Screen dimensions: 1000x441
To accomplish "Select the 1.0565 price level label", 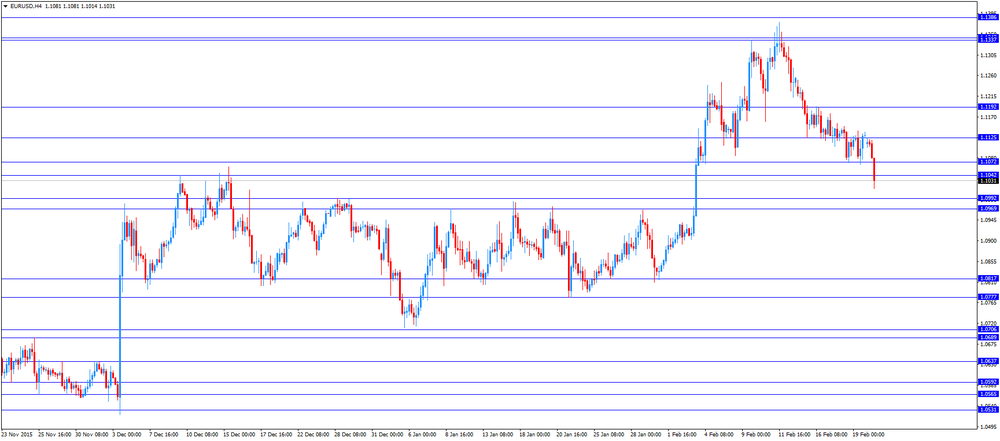I will (x=988, y=394).
